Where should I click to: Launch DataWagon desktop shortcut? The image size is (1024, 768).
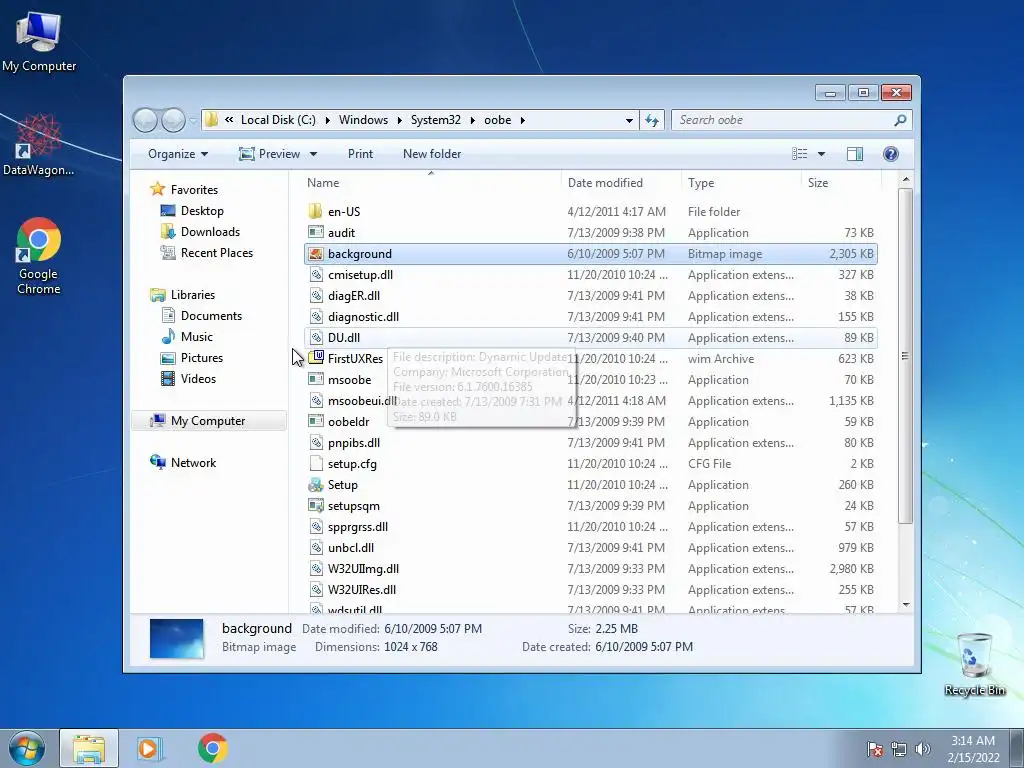[x=39, y=145]
